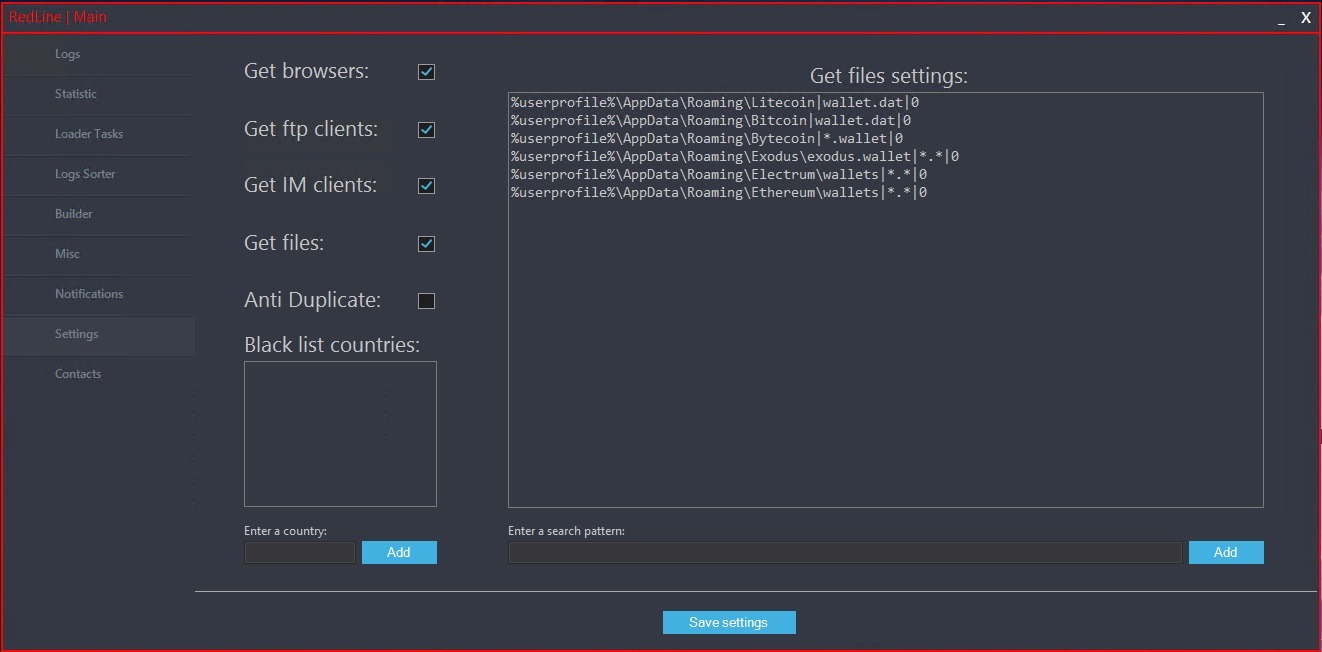Click Add button next to search pattern
Screen dimensions: 1322x652
pyautogui.click(x=1226, y=552)
